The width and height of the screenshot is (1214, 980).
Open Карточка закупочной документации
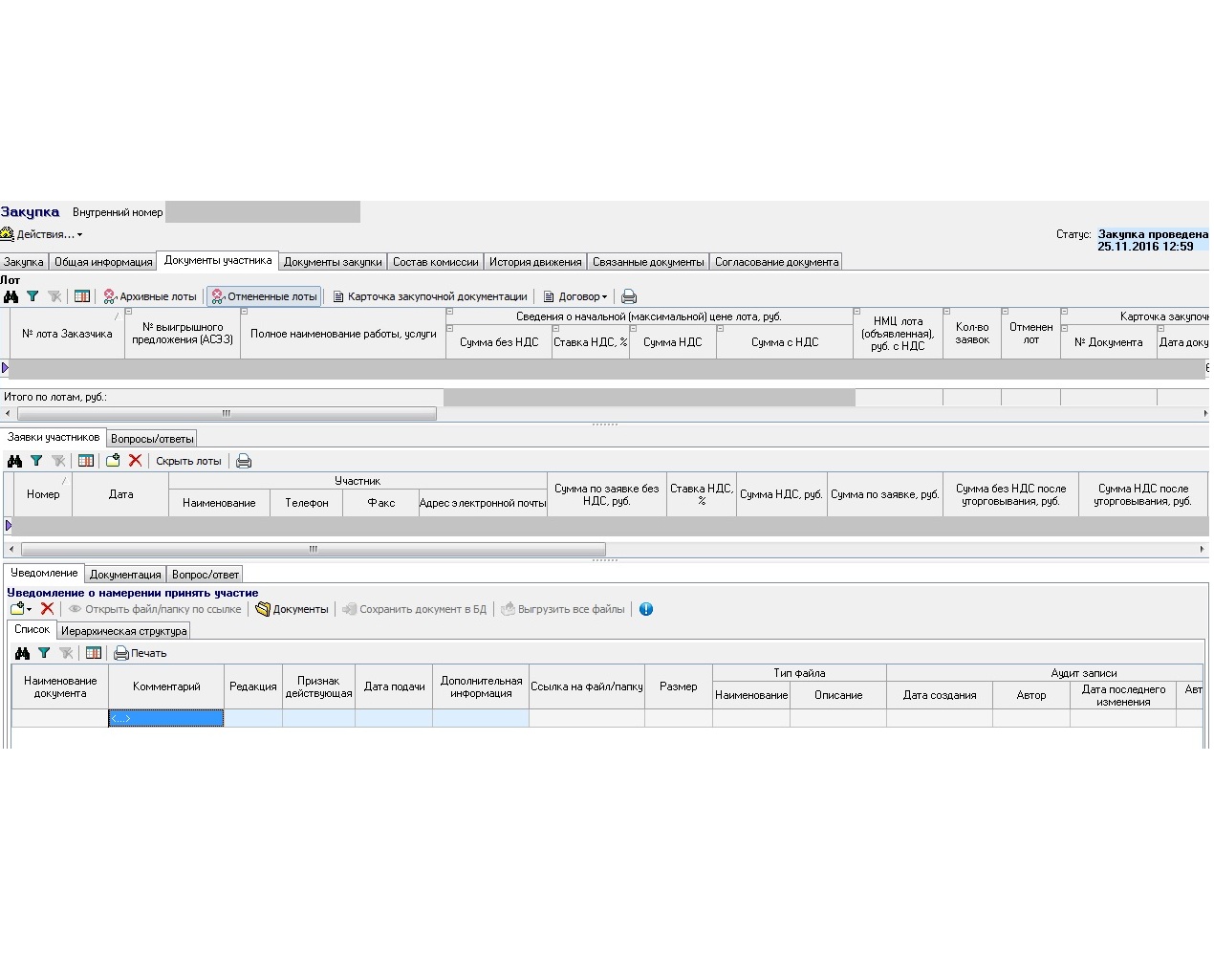tap(430, 296)
